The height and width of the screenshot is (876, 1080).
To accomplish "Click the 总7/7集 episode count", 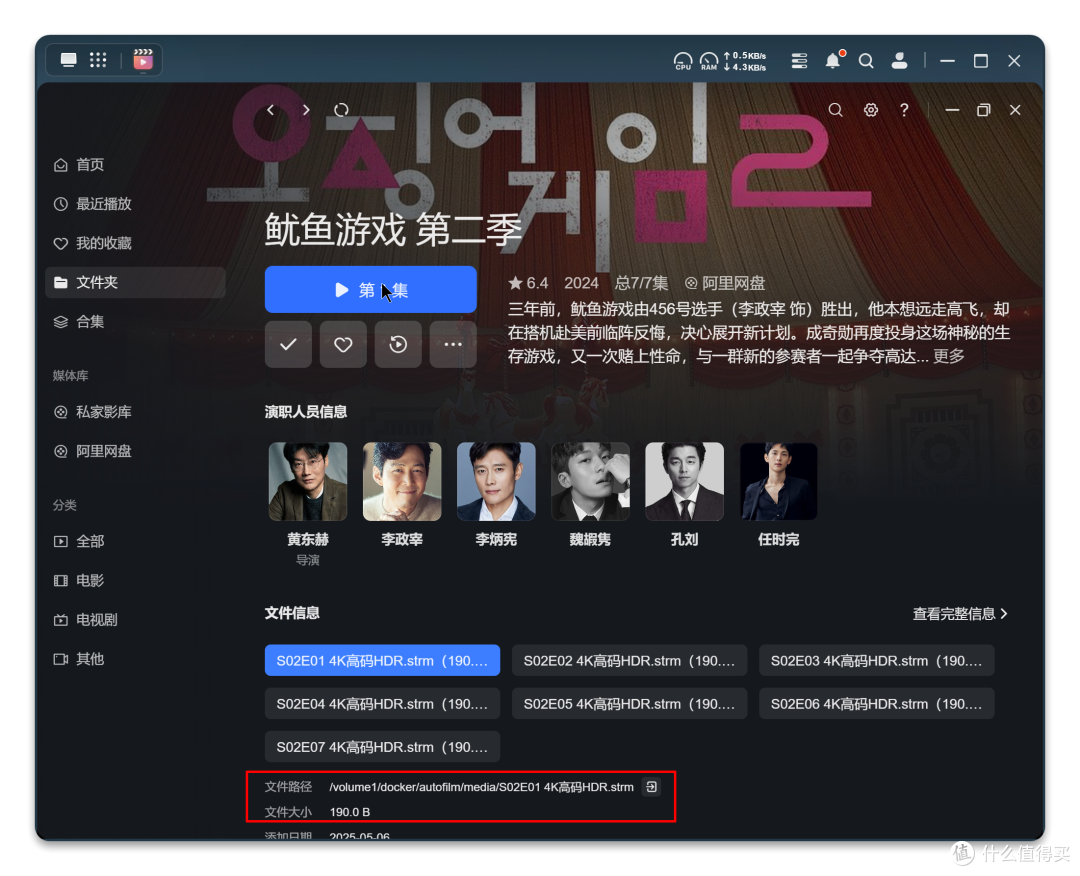I will 641,283.
